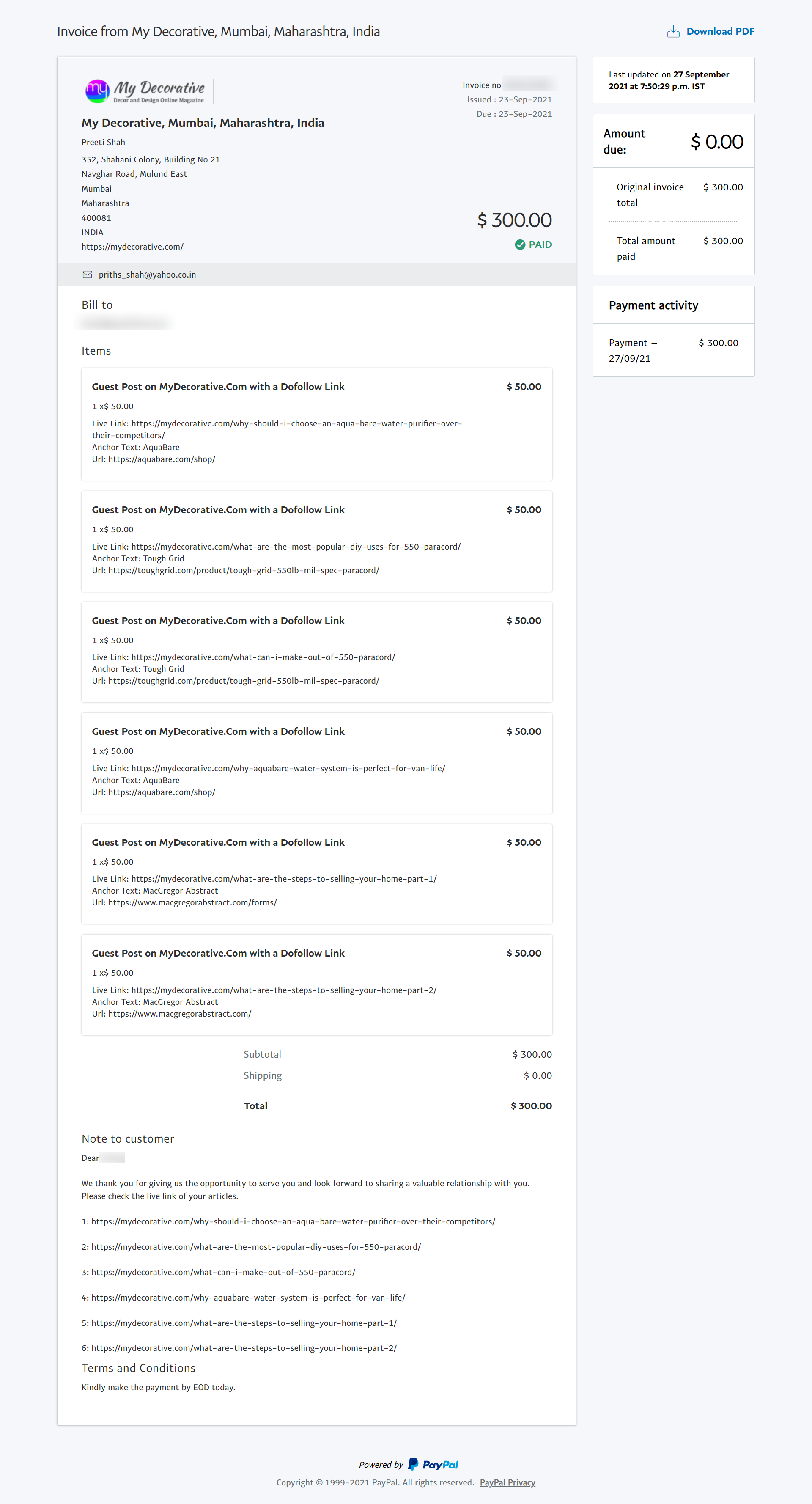812x1504 pixels.
Task: Click the My Decorative logo image
Action: pos(147,91)
